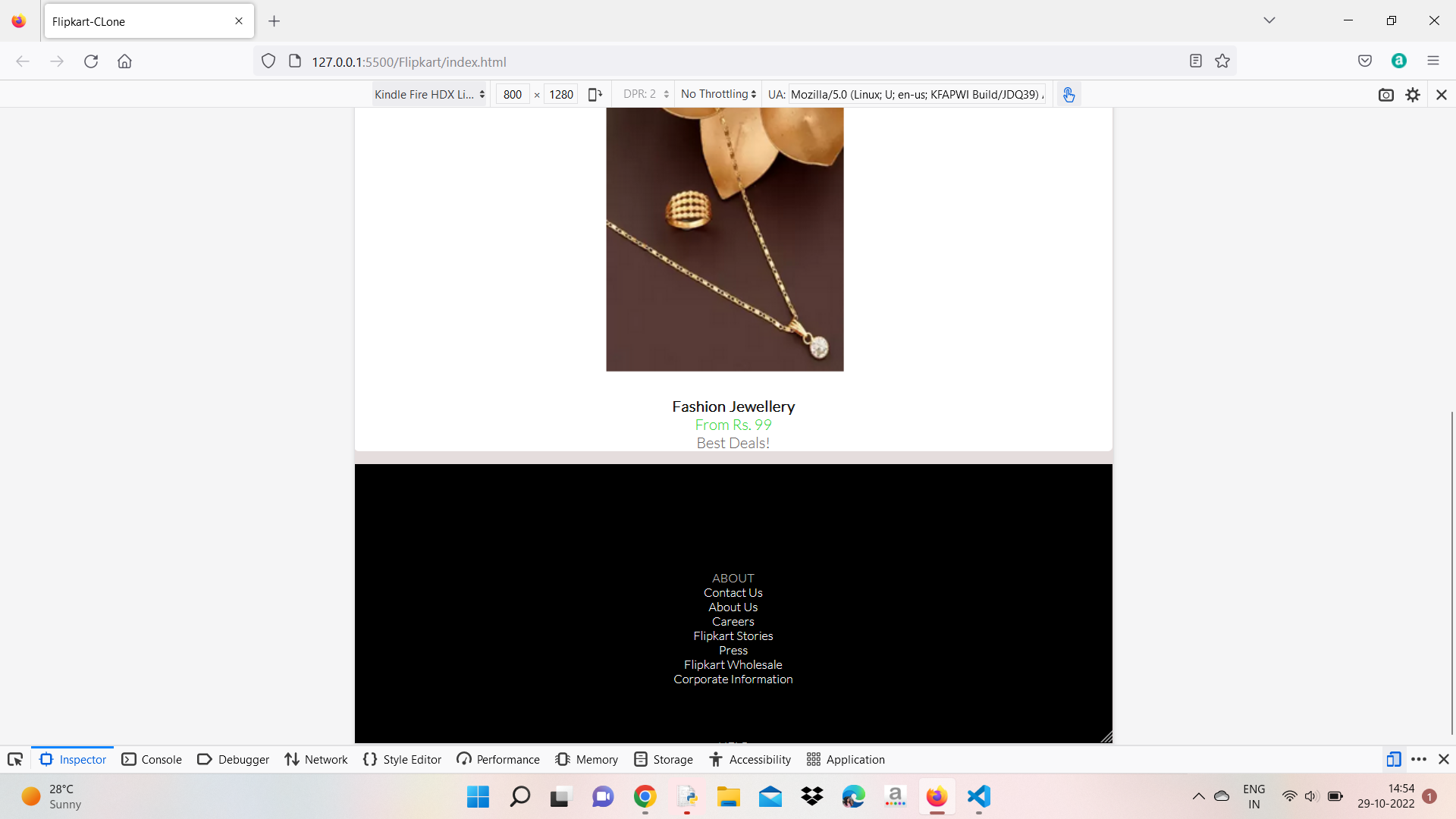Screen dimensions: 1456x819
Task: Bookmark this page with the star
Action: tap(1222, 61)
